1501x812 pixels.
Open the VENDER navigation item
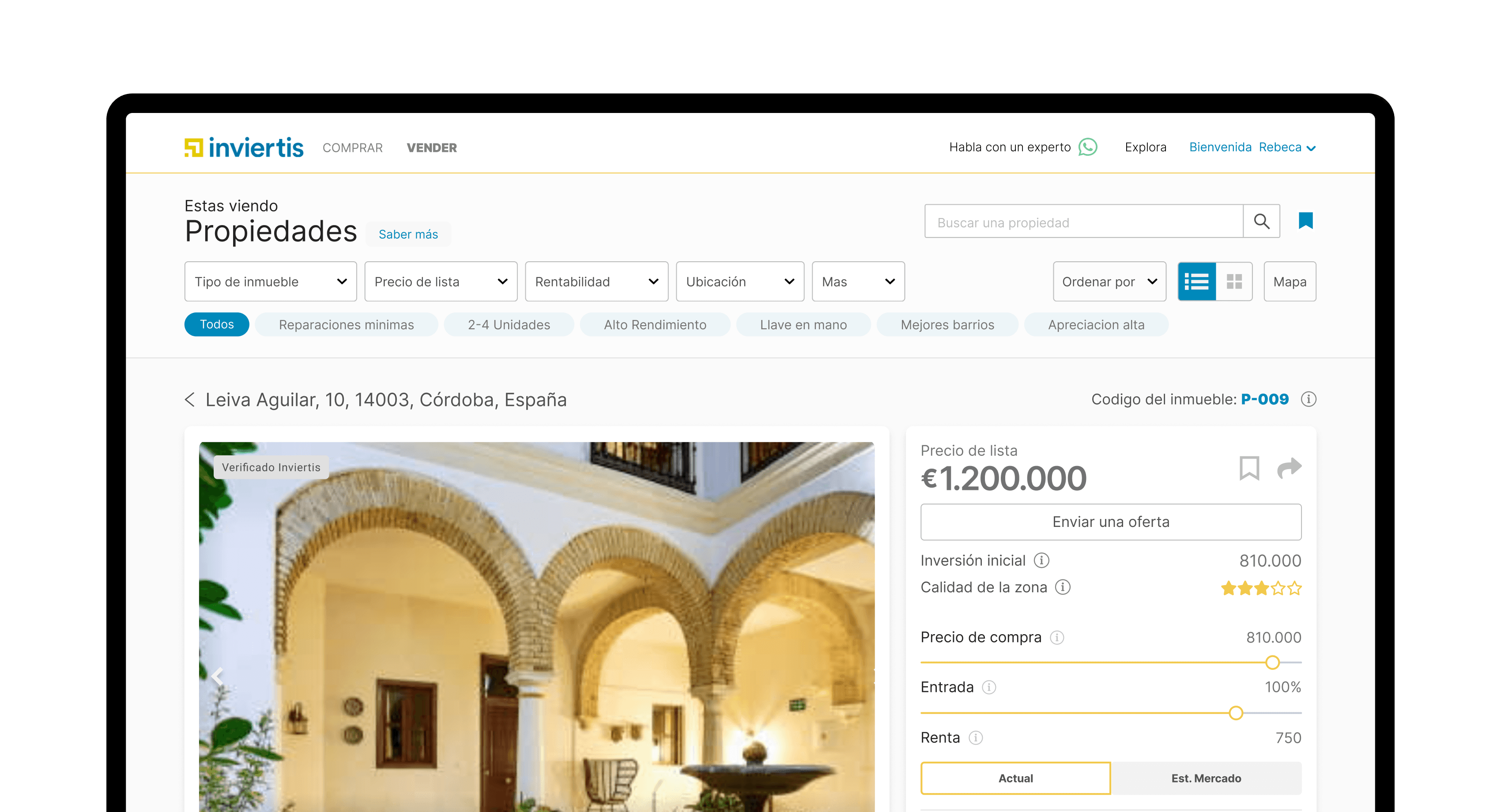(432, 148)
